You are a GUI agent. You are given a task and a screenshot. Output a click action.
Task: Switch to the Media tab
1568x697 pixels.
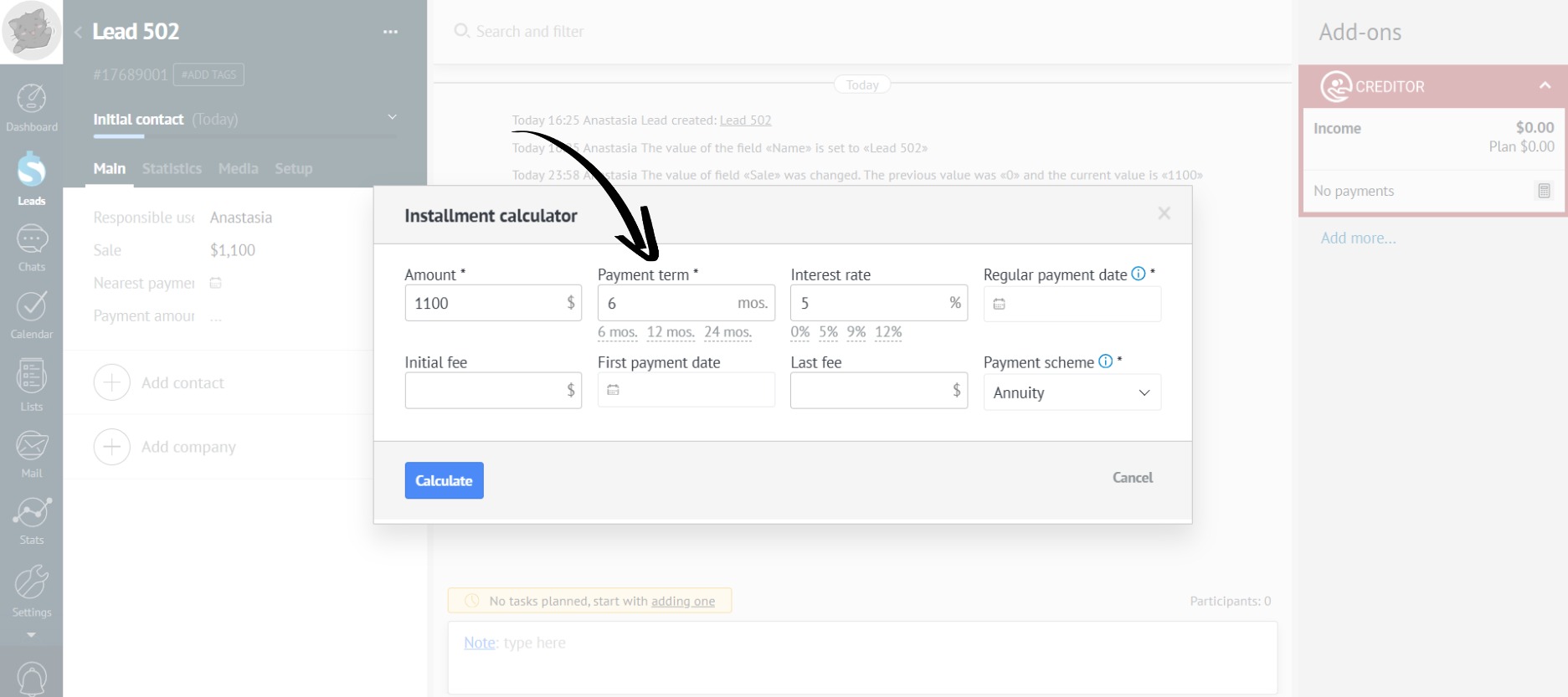(x=238, y=168)
